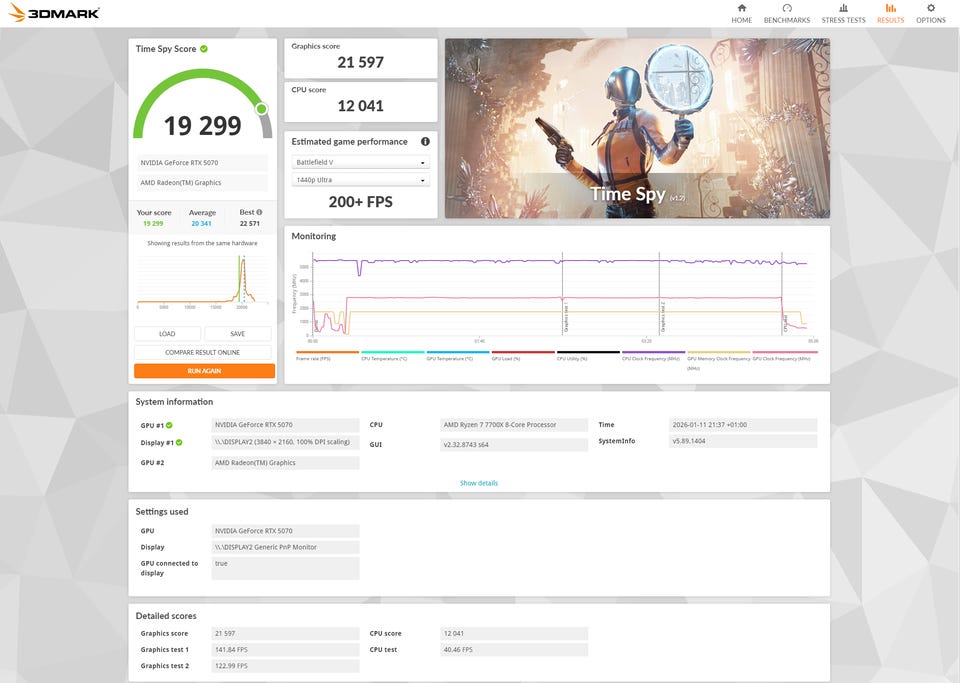Click the GPU connected to display value true
This screenshot has height=683, width=960.
click(285, 568)
